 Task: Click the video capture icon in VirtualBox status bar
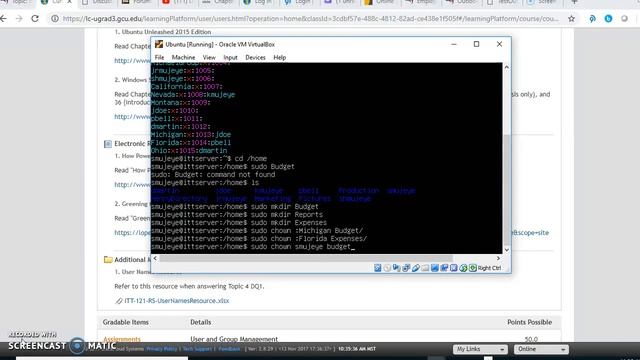click(x=444, y=268)
